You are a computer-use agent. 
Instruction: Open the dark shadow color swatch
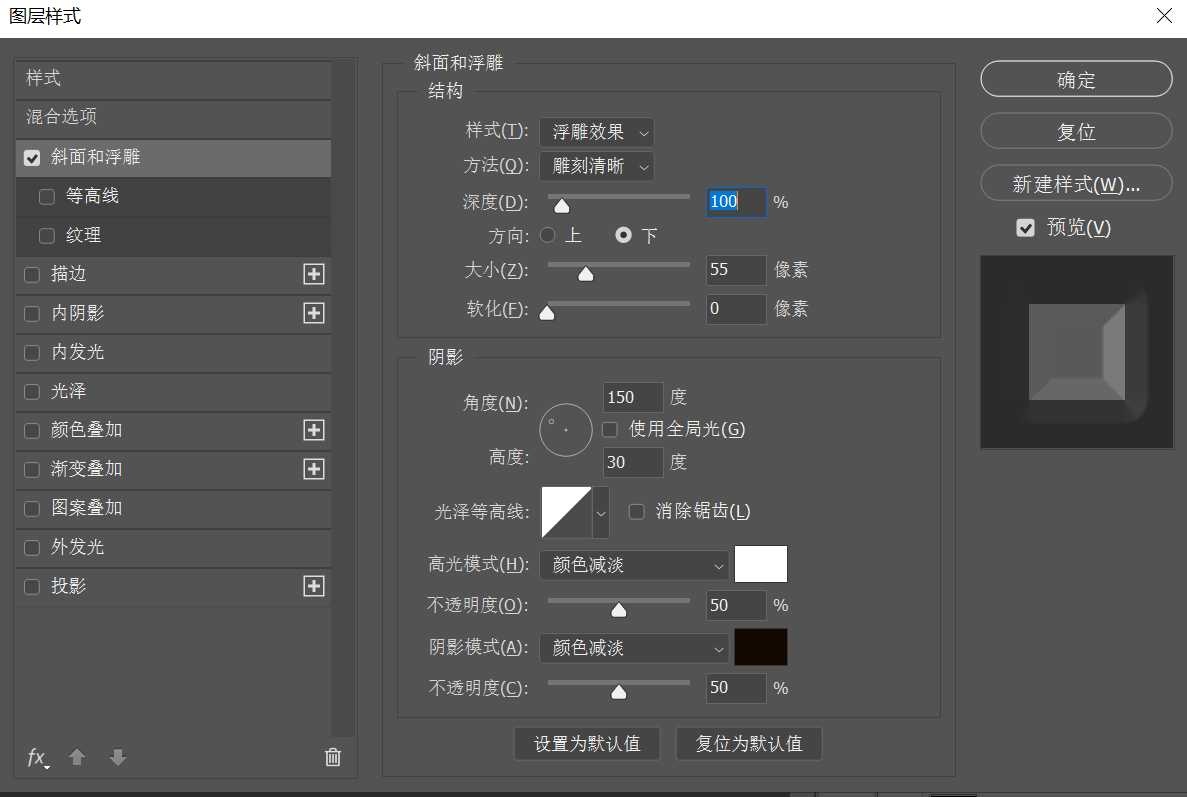pos(761,648)
